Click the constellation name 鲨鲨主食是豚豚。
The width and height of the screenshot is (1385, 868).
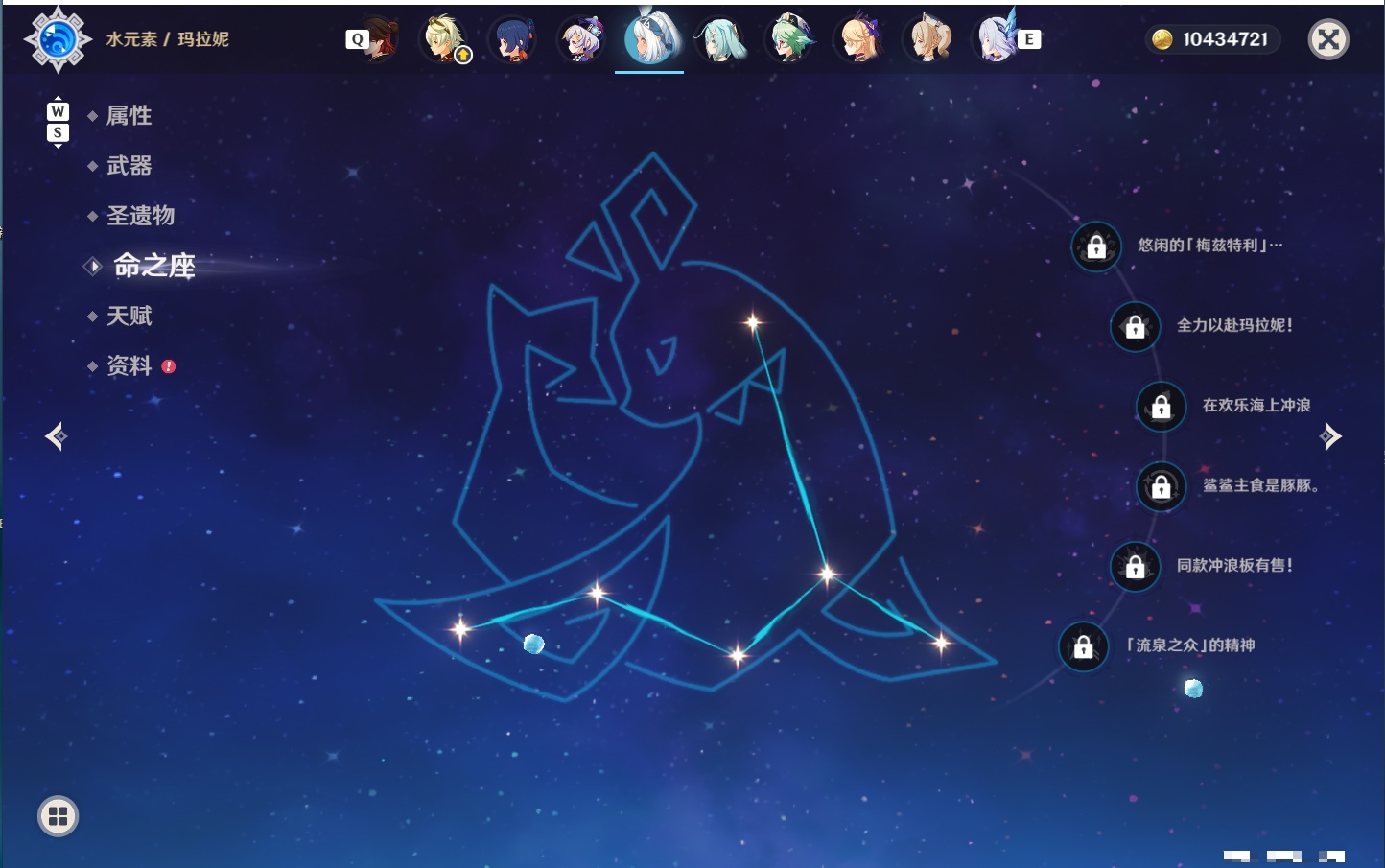coord(1261,485)
